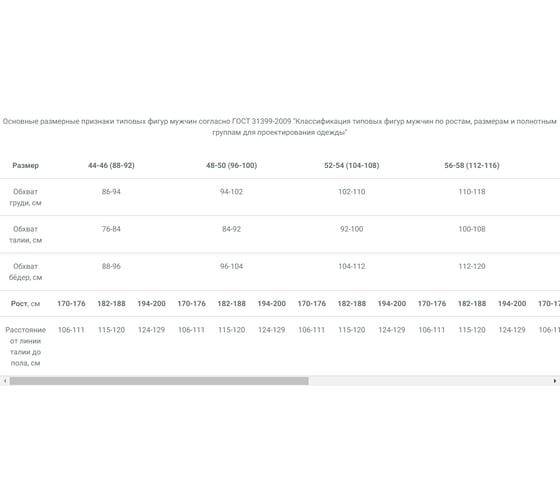Click the horizontal scrollbar thumb

point(159,381)
